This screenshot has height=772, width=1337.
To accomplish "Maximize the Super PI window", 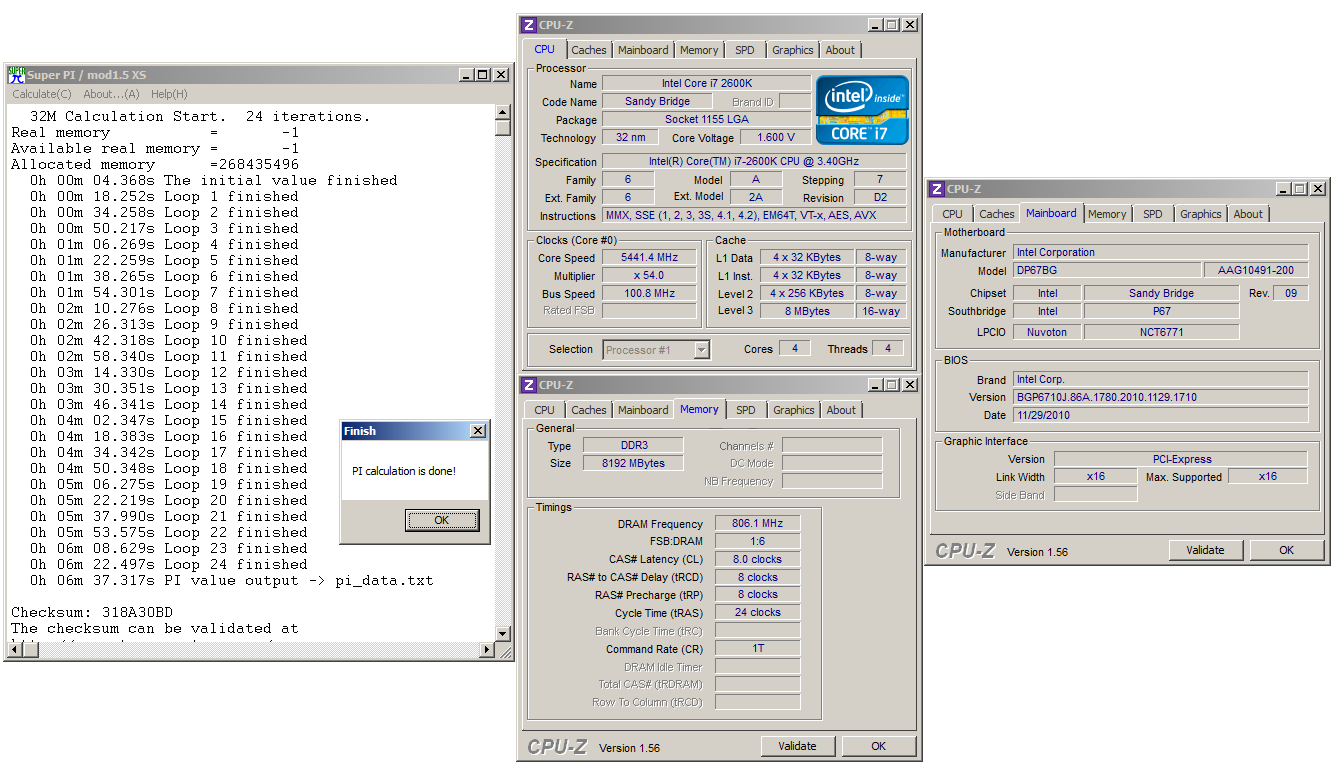I will pyautogui.click(x=483, y=75).
